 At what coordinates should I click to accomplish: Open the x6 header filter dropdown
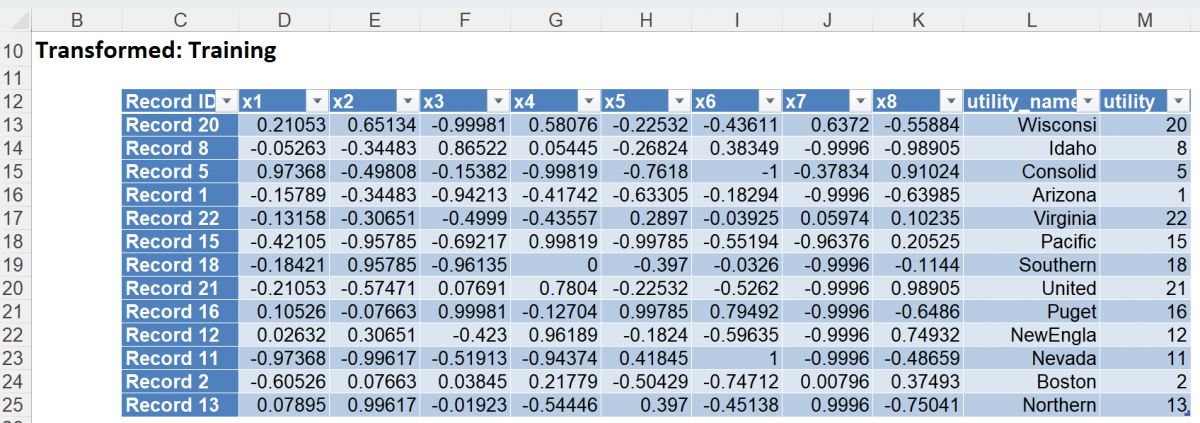tap(770, 101)
